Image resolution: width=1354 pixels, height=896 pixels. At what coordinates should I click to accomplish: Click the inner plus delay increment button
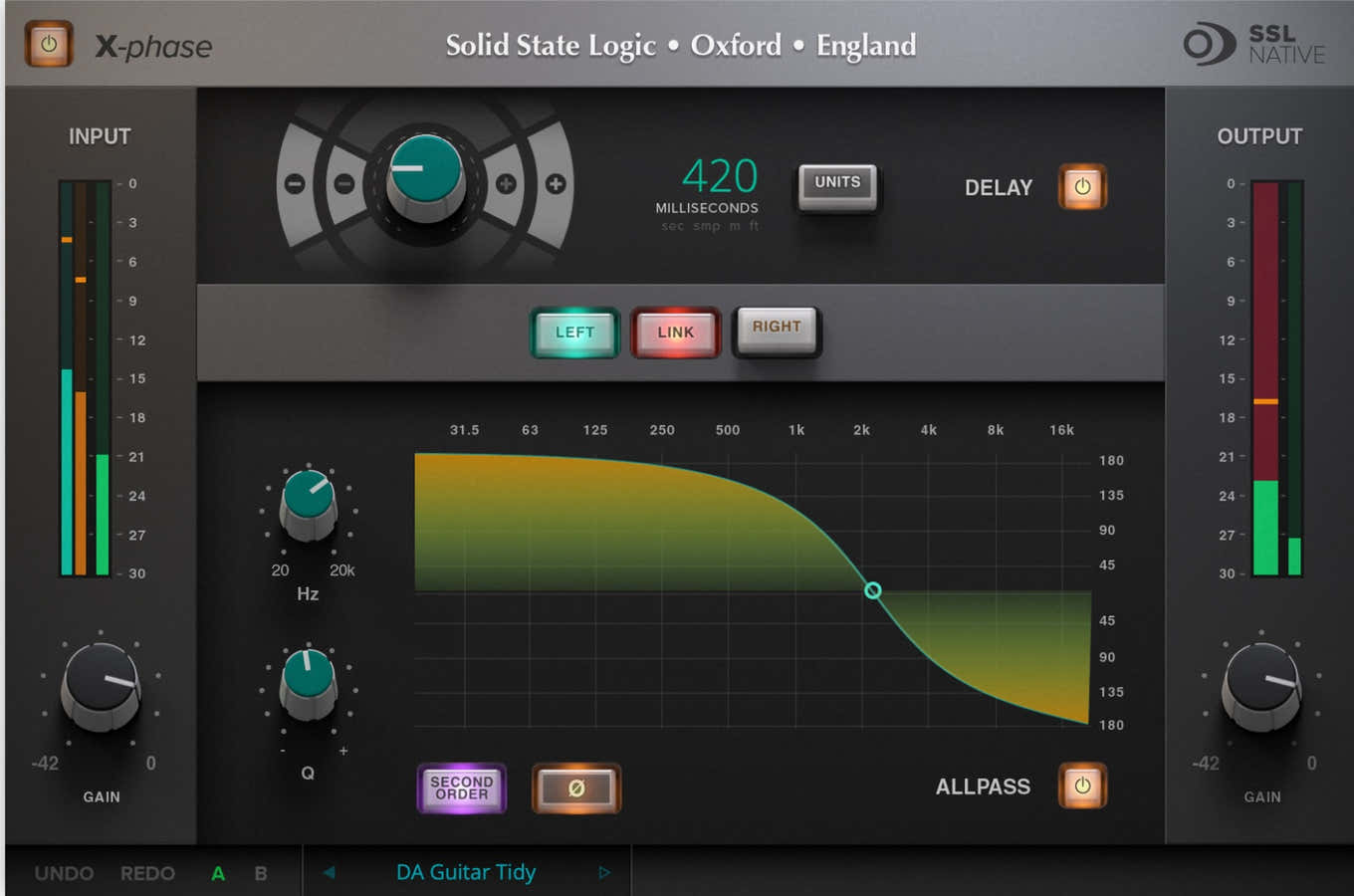coord(506,184)
